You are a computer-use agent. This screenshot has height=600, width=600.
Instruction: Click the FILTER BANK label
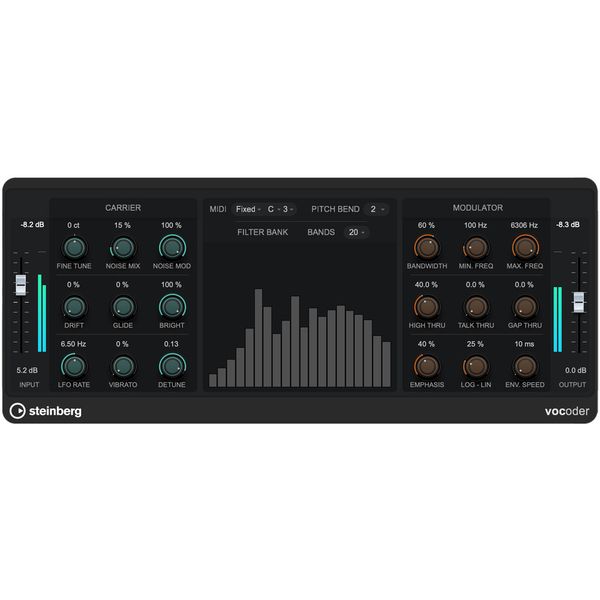(262, 232)
